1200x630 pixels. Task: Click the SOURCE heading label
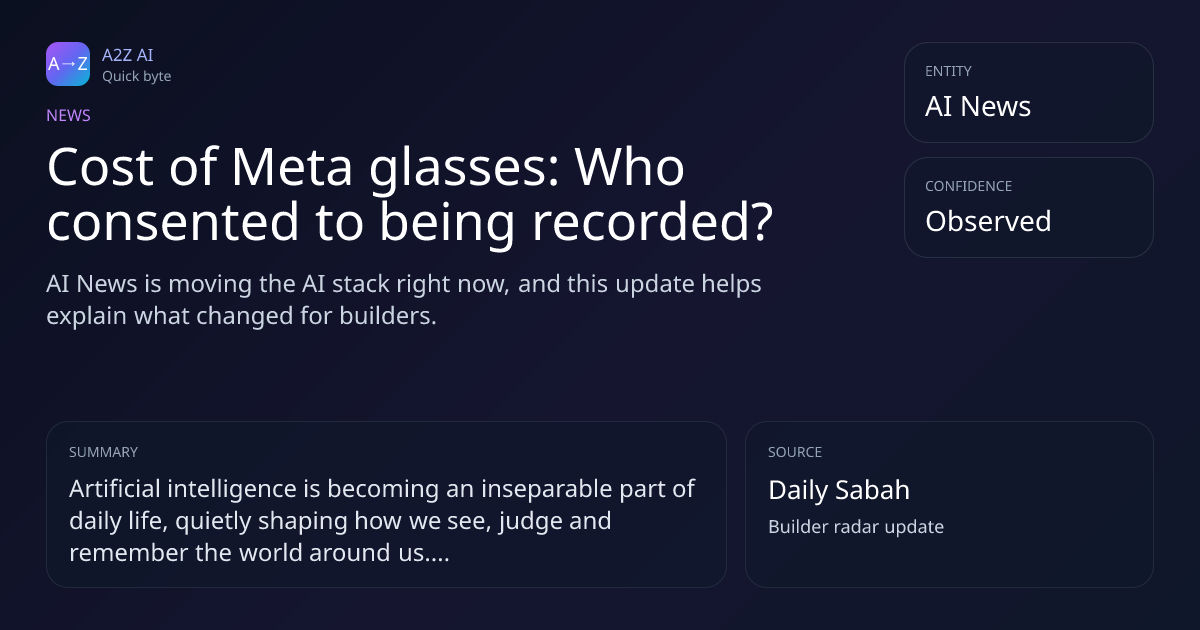pos(795,452)
